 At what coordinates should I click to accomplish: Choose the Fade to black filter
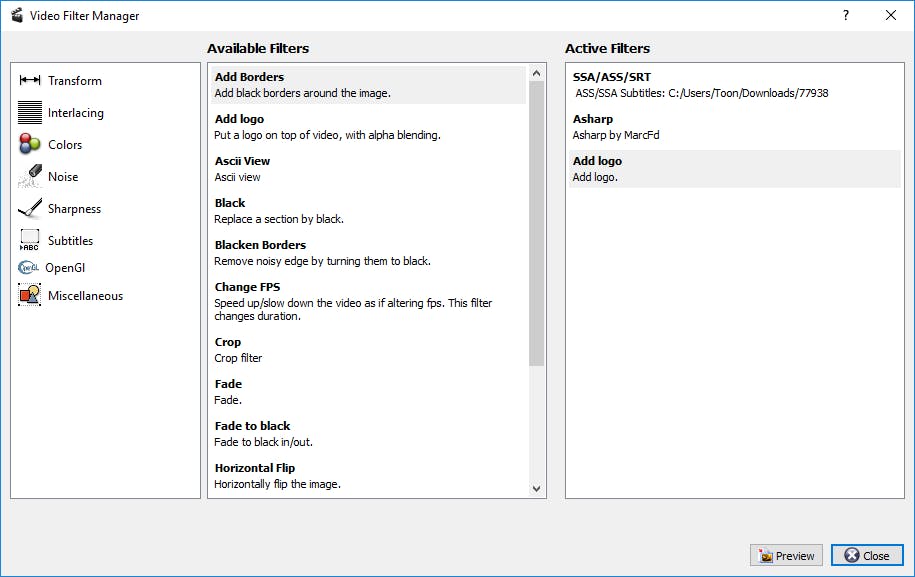368,434
